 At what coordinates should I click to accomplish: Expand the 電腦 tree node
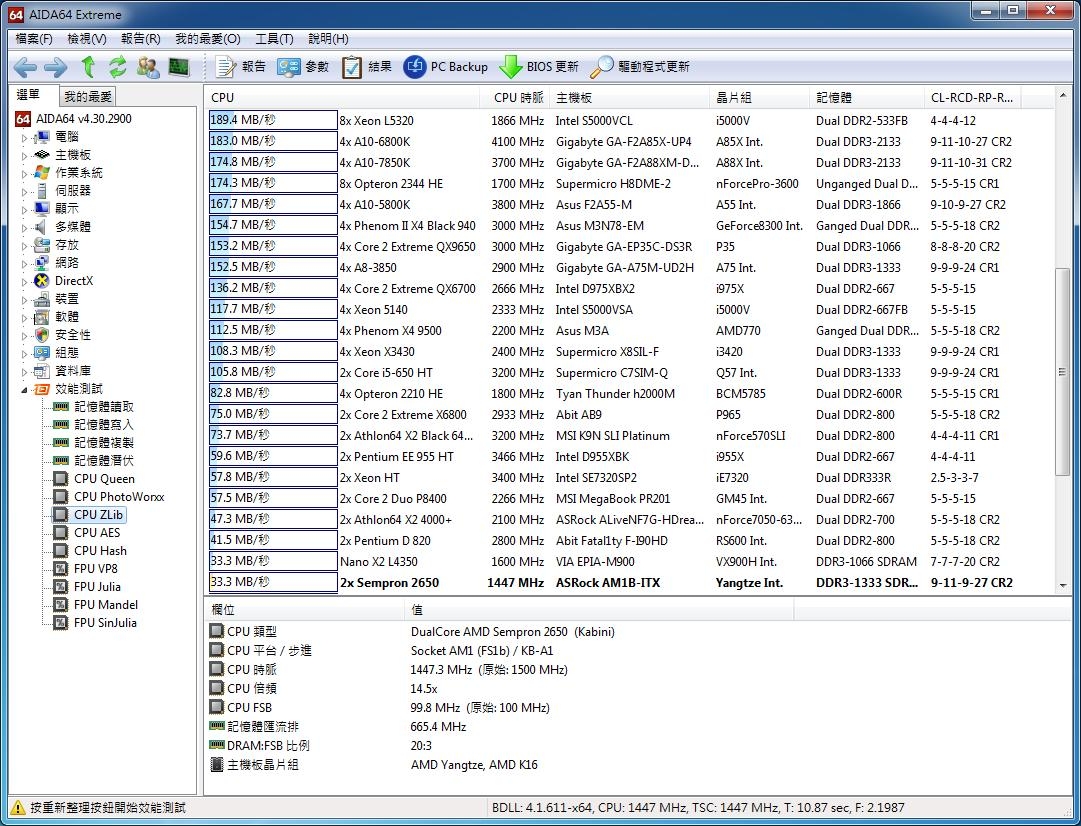[x=25, y=137]
